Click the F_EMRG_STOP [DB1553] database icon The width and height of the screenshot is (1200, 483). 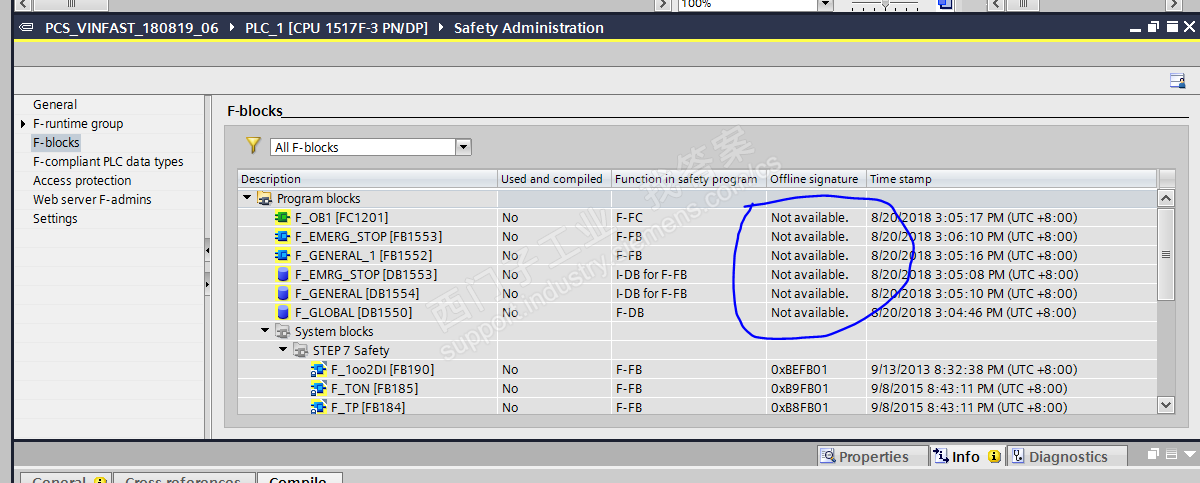tap(282, 274)
